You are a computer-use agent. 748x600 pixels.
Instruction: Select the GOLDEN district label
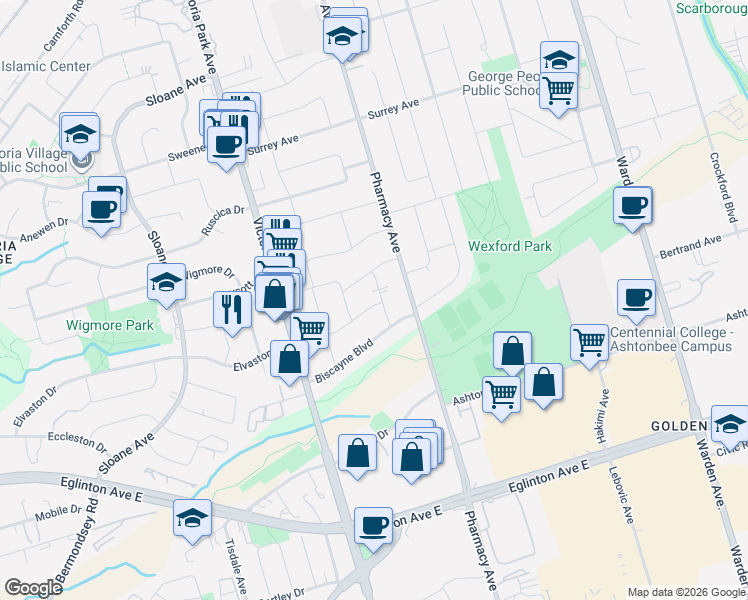tap(679, 426)
